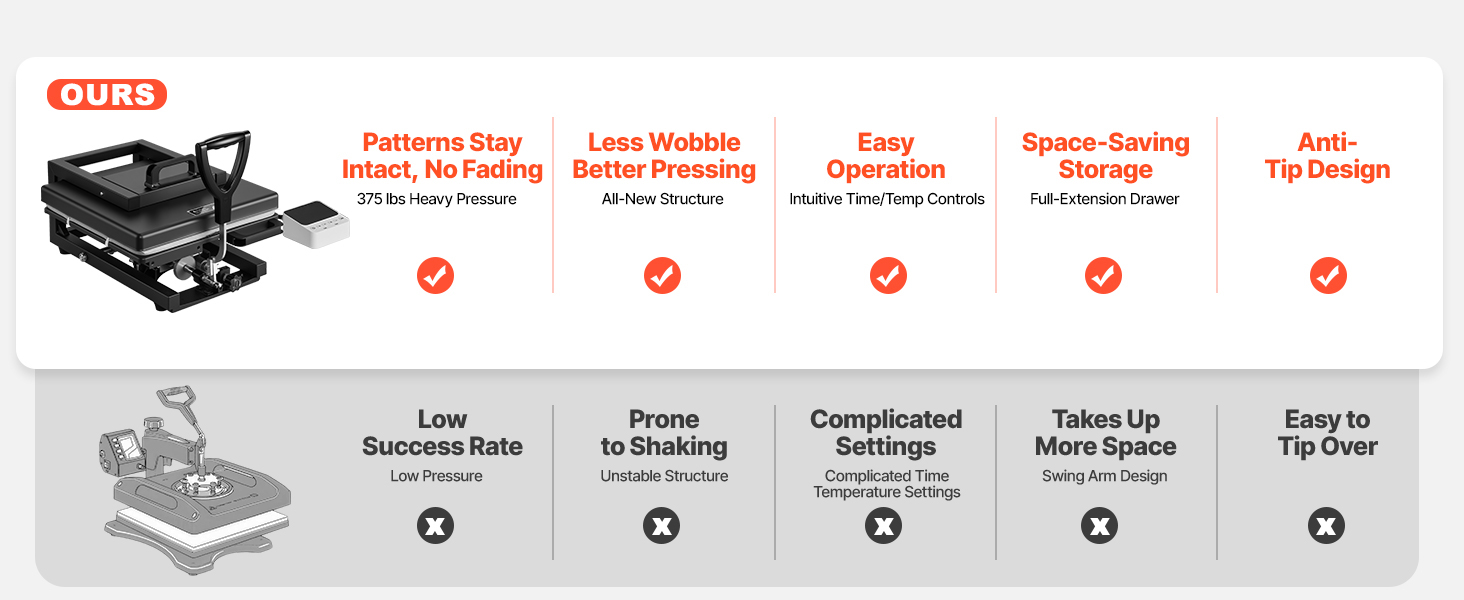Click the Patterns Stay Intact, No Fading heading

click(x=442, y=156)
